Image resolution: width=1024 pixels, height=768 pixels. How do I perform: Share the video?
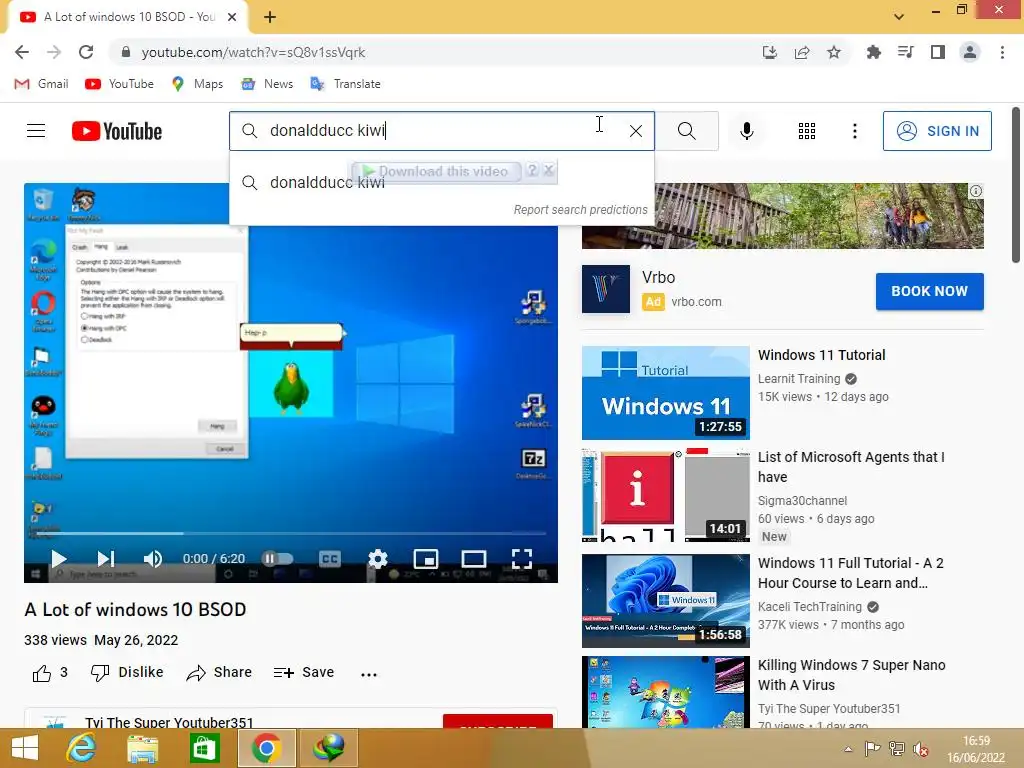(219, 673)
